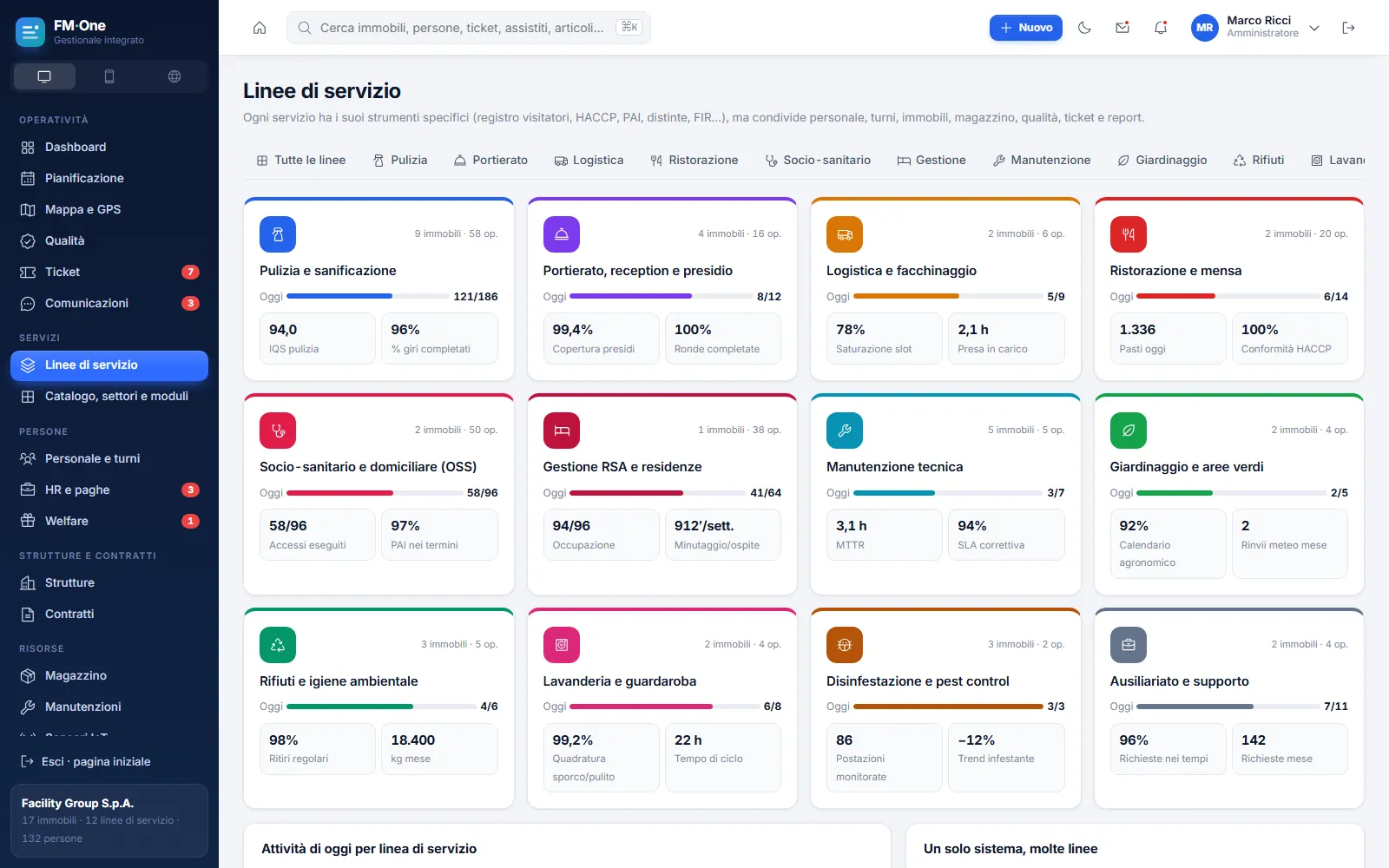Expand the Marco Ricci user menu
This screenshot has height=868, width=1389.
click(1255, 28)
